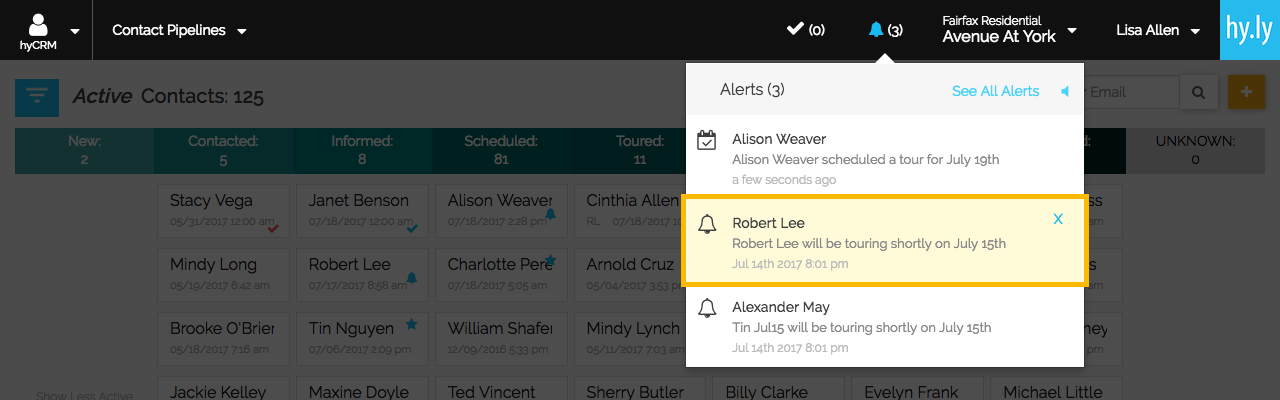Click the email search input field
Image resolution: width=1280 pixels, height=400 pixels.
(1130, 92)
